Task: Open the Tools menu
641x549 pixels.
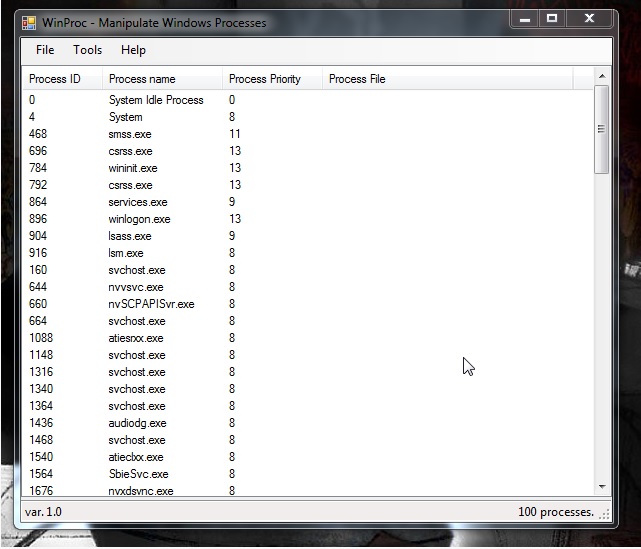Action: tap(87, 50)
